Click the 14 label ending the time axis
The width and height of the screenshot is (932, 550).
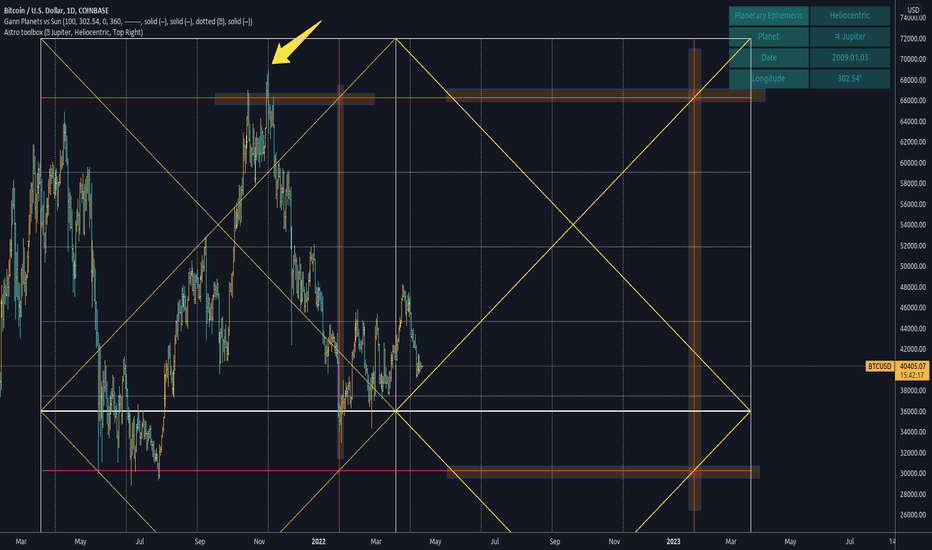(892, 542)
